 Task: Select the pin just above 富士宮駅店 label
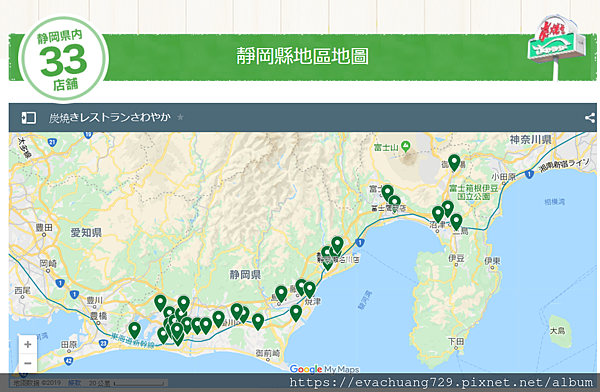[395, 201]
